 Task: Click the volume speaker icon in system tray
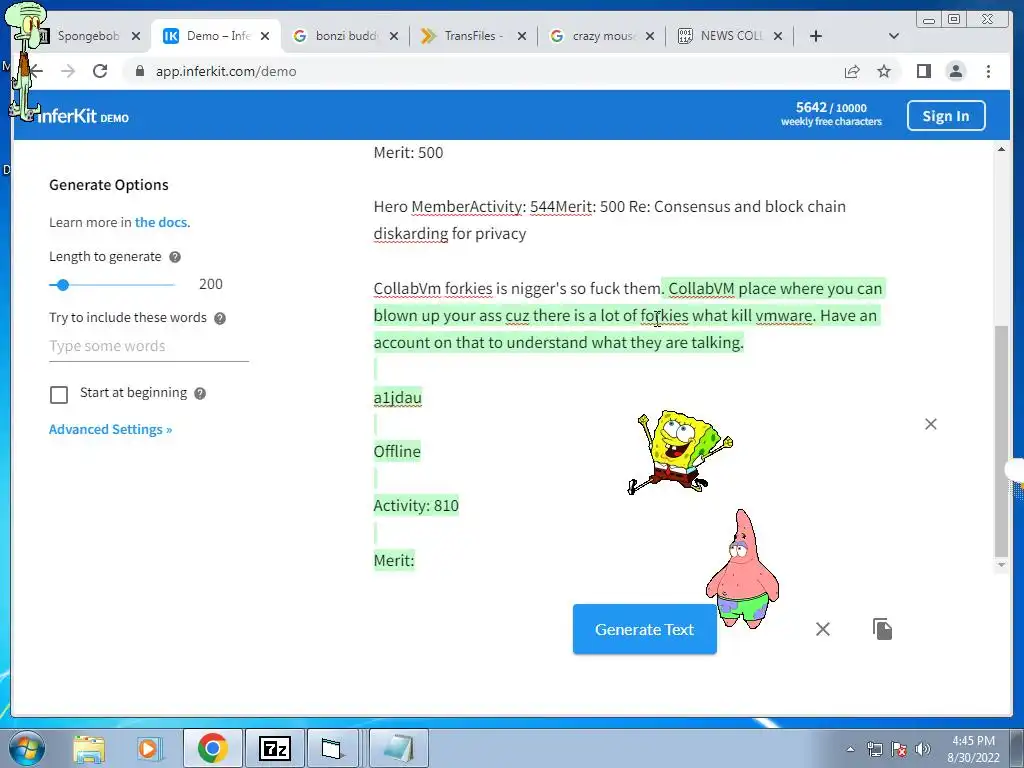pos(923,749)
